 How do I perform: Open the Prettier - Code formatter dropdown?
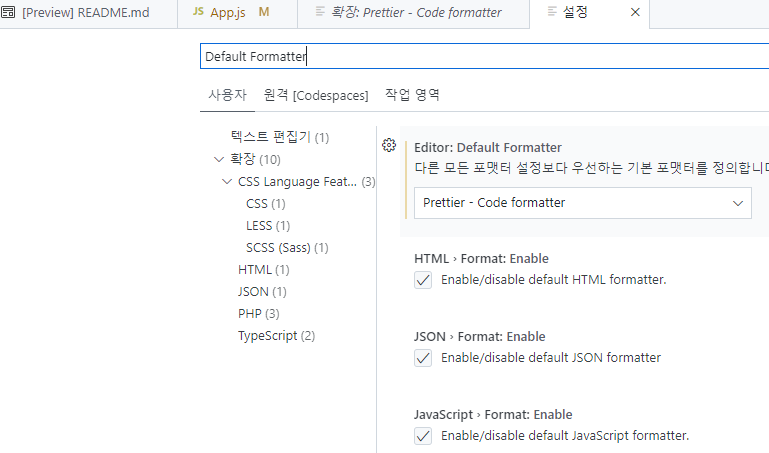[x=583, y=203]
